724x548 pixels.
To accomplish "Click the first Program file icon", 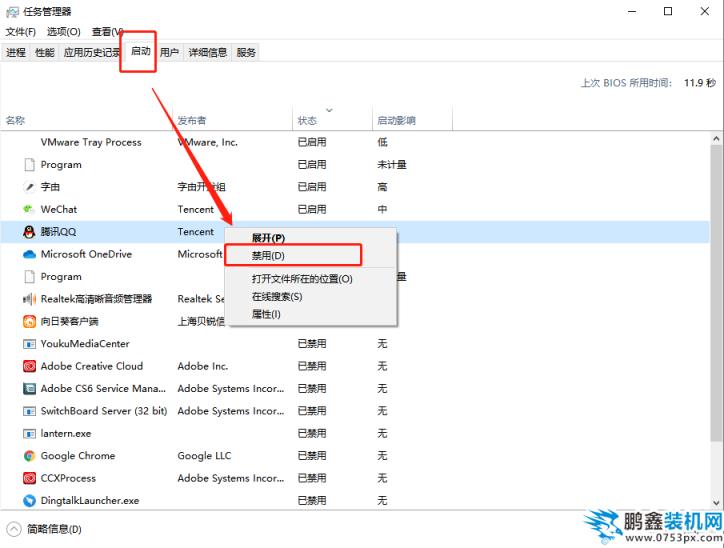I will pyautogui.click(x=29, y=164).
